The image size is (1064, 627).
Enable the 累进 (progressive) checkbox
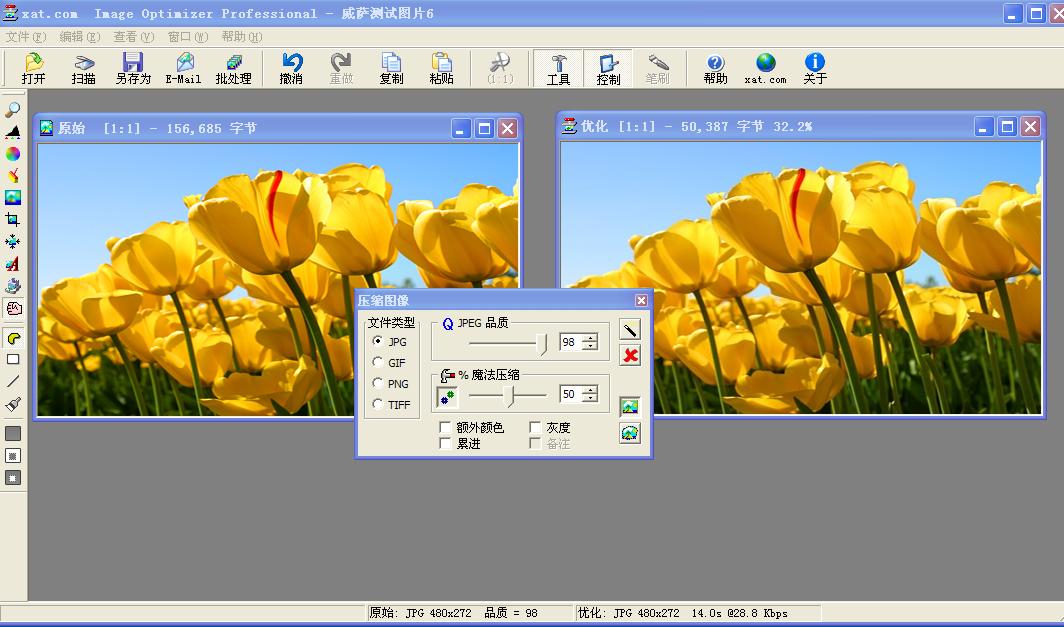[x=446, y=443]
